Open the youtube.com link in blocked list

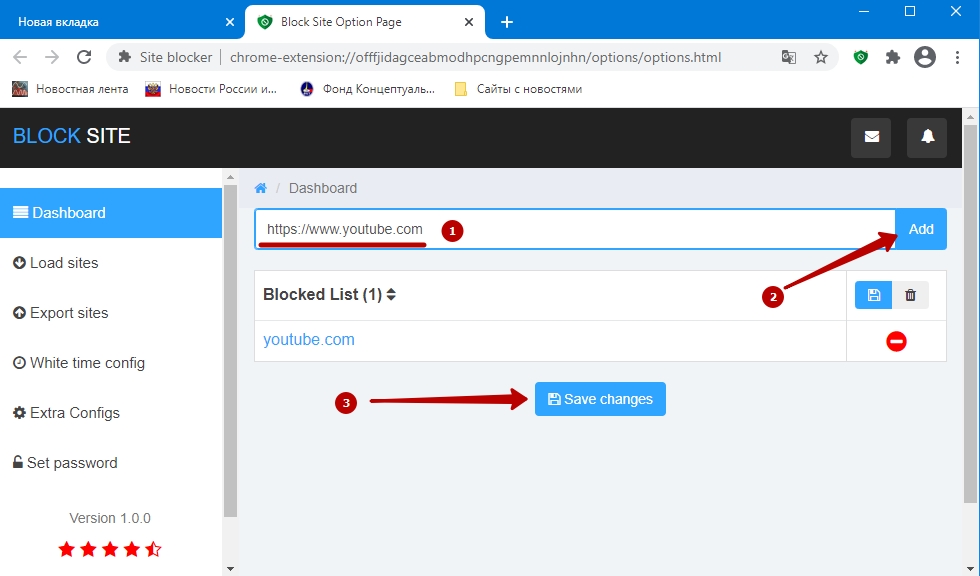tap(309, 340)
